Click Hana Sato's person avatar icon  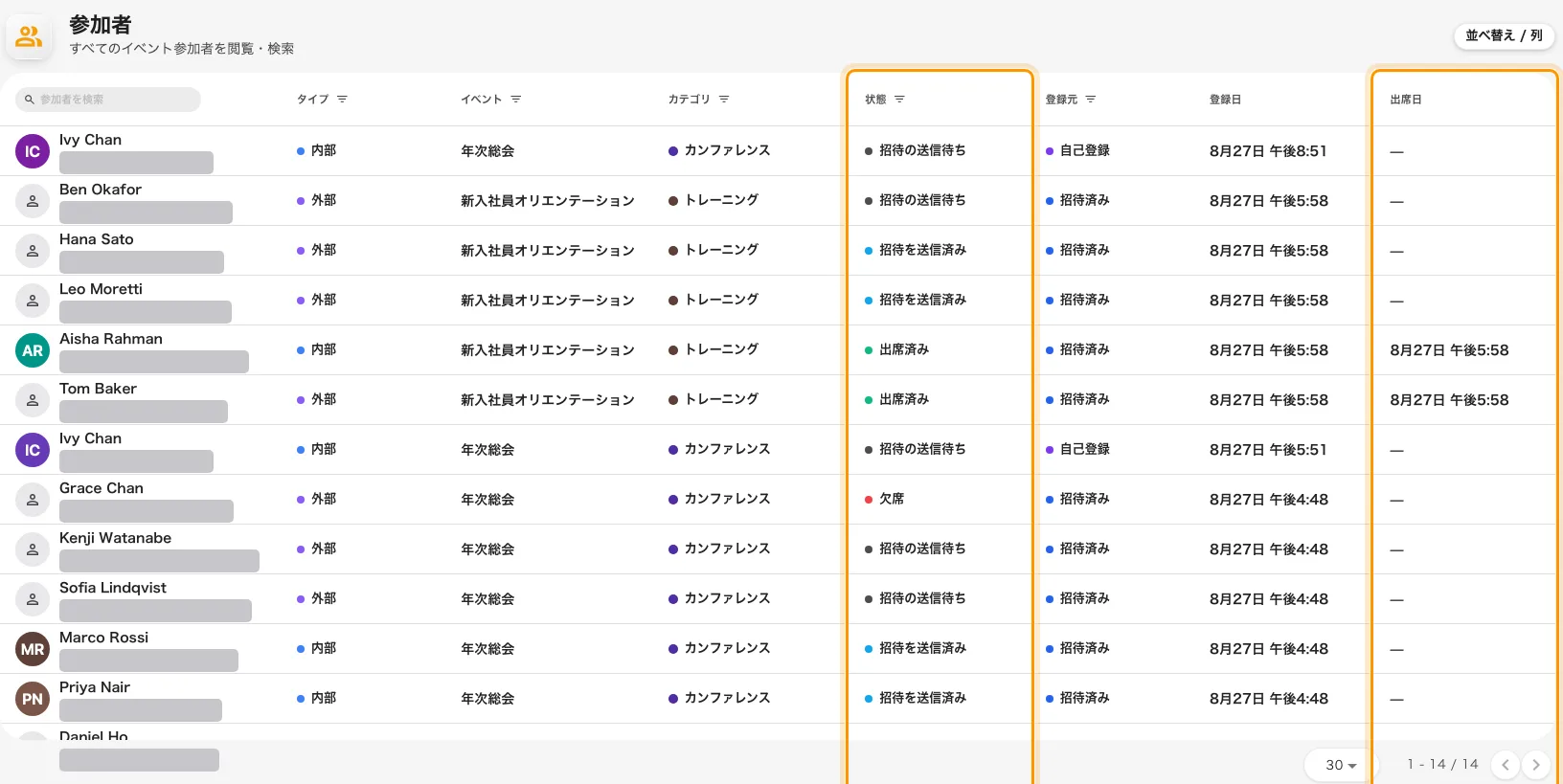(x=33, y=251)
